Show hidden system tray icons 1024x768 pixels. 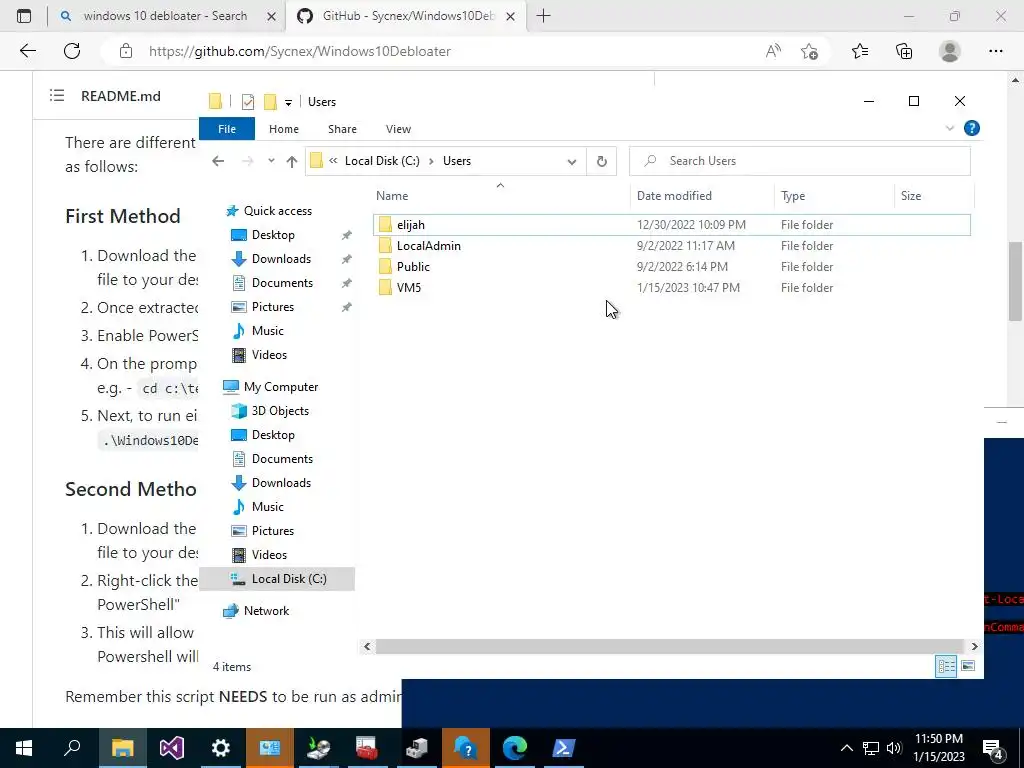click(846, 748)
